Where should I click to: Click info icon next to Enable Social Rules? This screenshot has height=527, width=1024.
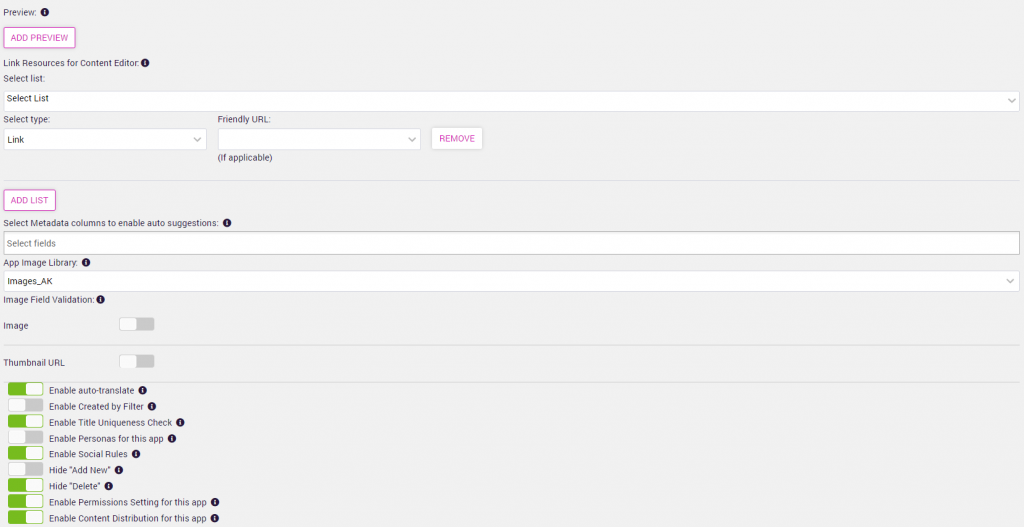(136, 454)
